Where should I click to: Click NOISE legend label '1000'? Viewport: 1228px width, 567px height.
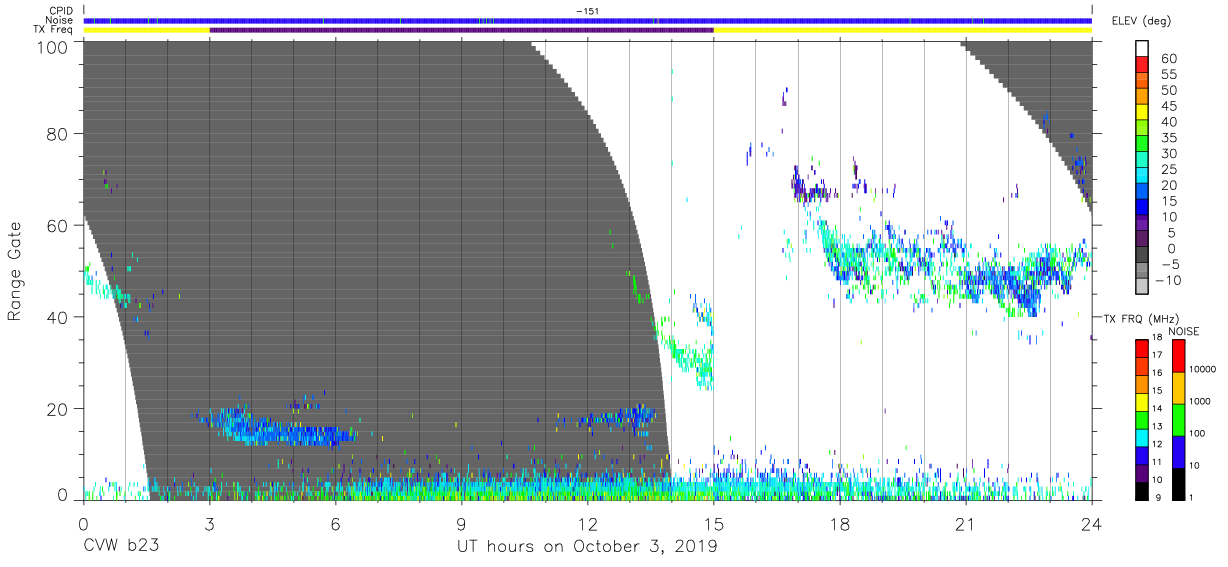(x=1199, y=400)
